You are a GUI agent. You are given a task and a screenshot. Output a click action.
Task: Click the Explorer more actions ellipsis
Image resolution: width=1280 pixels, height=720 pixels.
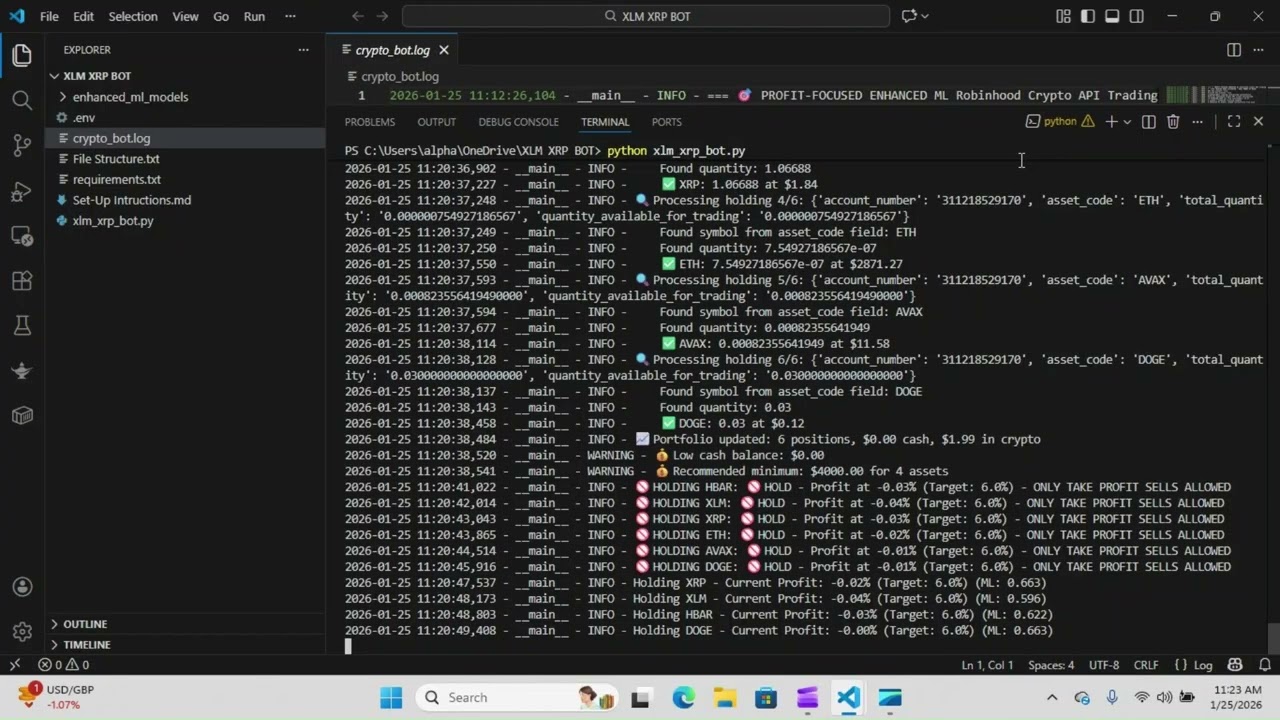(303, 49)
